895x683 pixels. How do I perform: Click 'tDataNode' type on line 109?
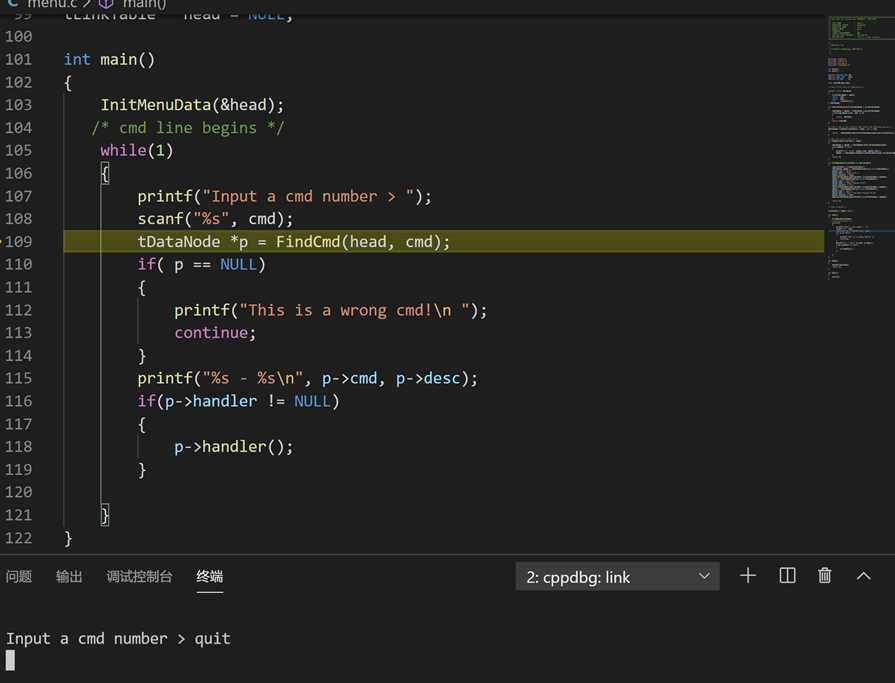pos(179,242)
